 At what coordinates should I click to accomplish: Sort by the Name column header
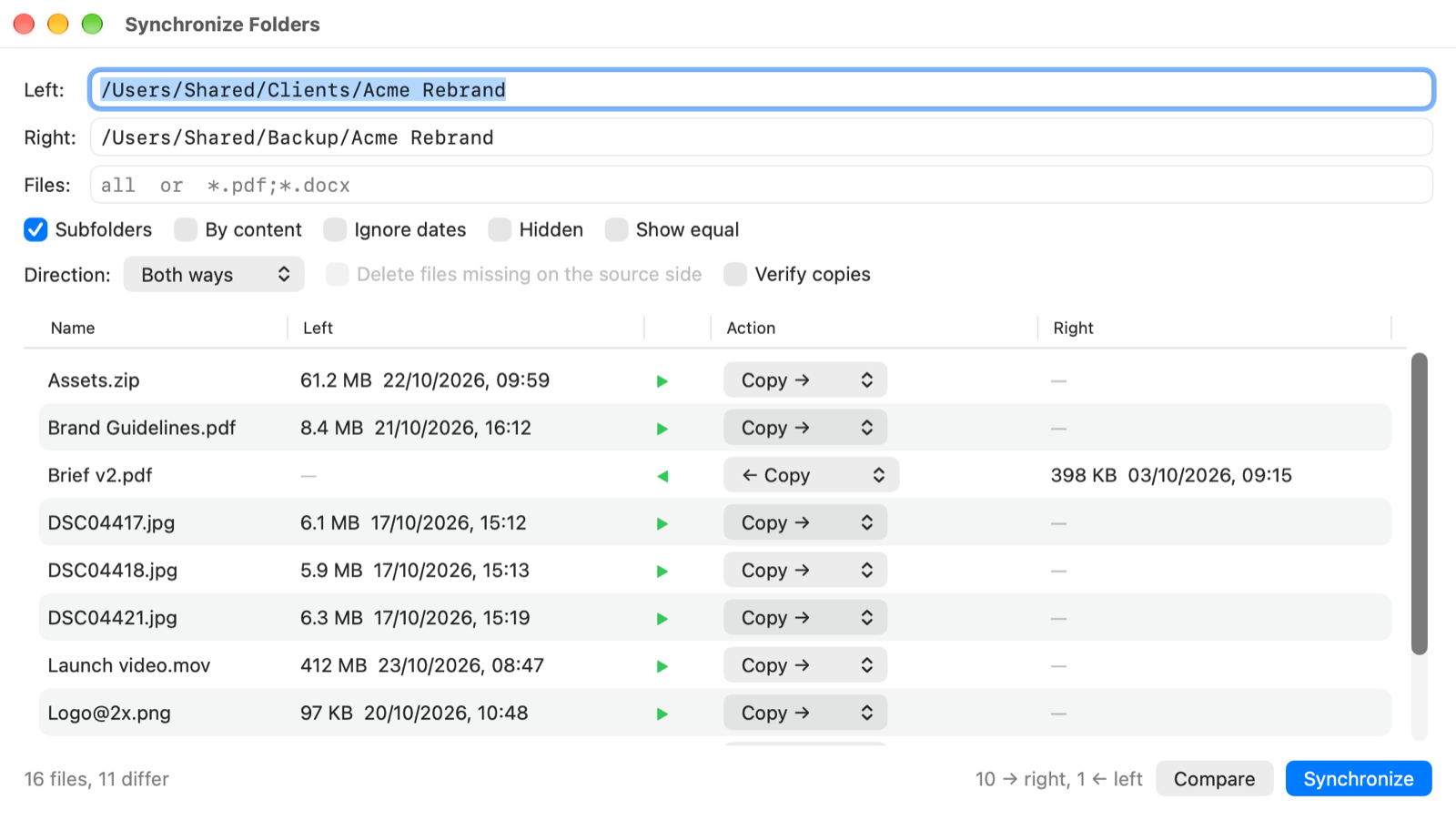point(73,328)
